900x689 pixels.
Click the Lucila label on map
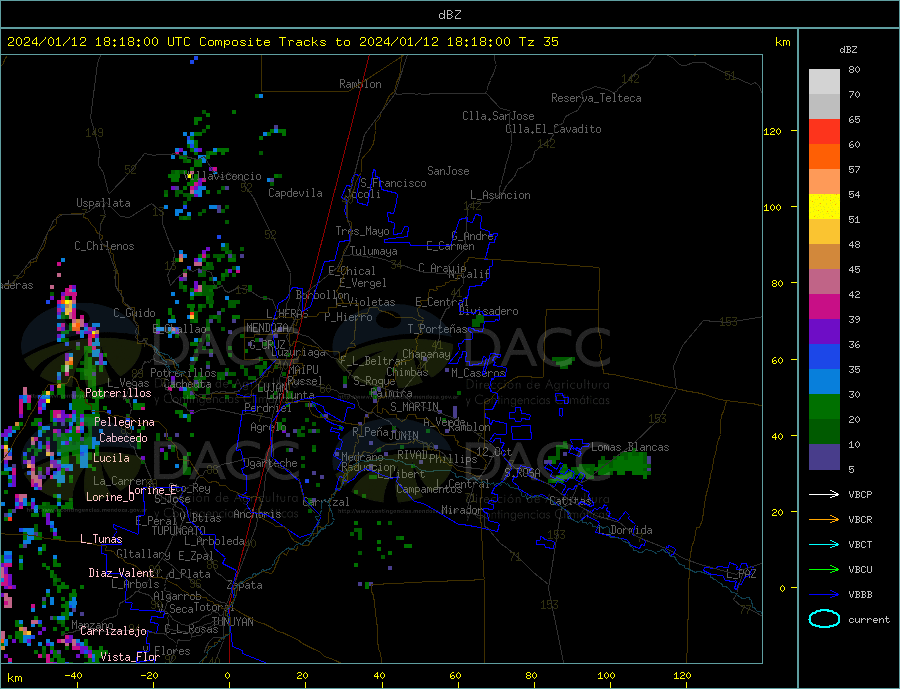point(111,458)
